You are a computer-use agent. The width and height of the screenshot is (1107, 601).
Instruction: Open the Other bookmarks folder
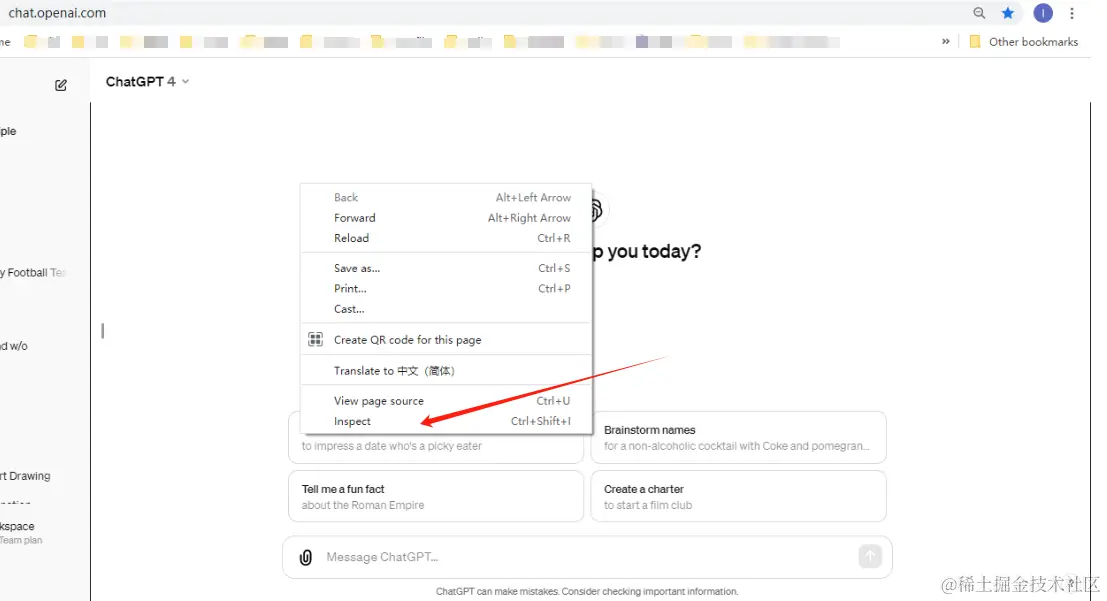pyautogui.click(x=1024, y=42)
